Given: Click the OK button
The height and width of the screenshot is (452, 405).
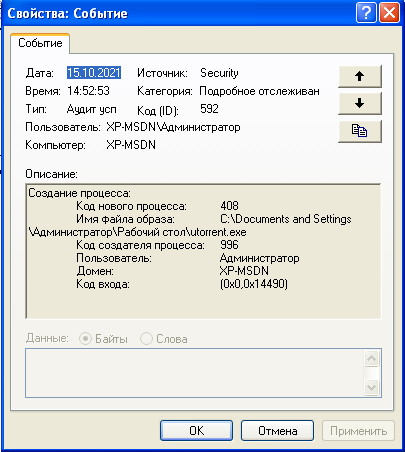Looking at the screenshot, I should [196, 431].
